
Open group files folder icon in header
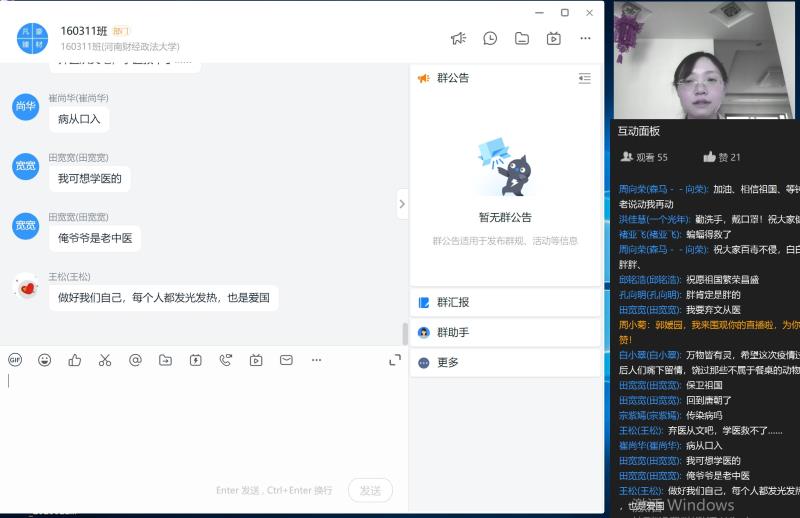point(522,39)
